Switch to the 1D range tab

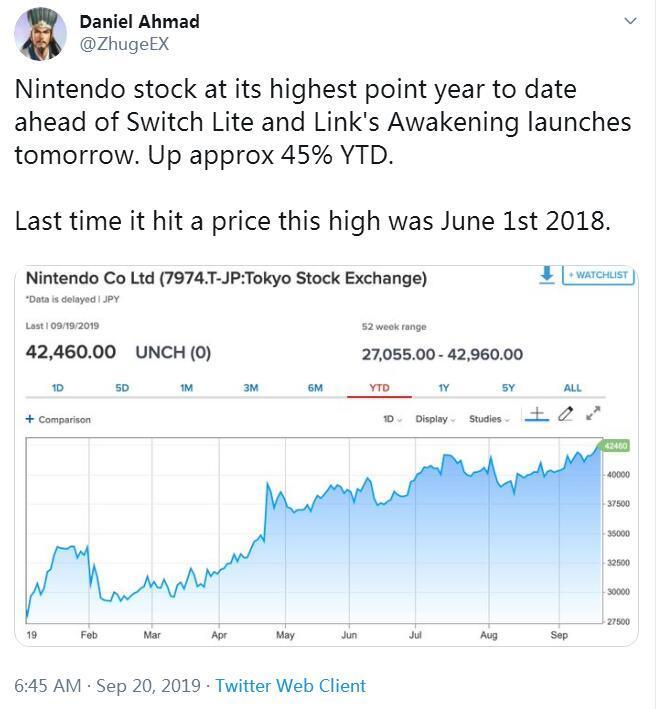point(57,388)
